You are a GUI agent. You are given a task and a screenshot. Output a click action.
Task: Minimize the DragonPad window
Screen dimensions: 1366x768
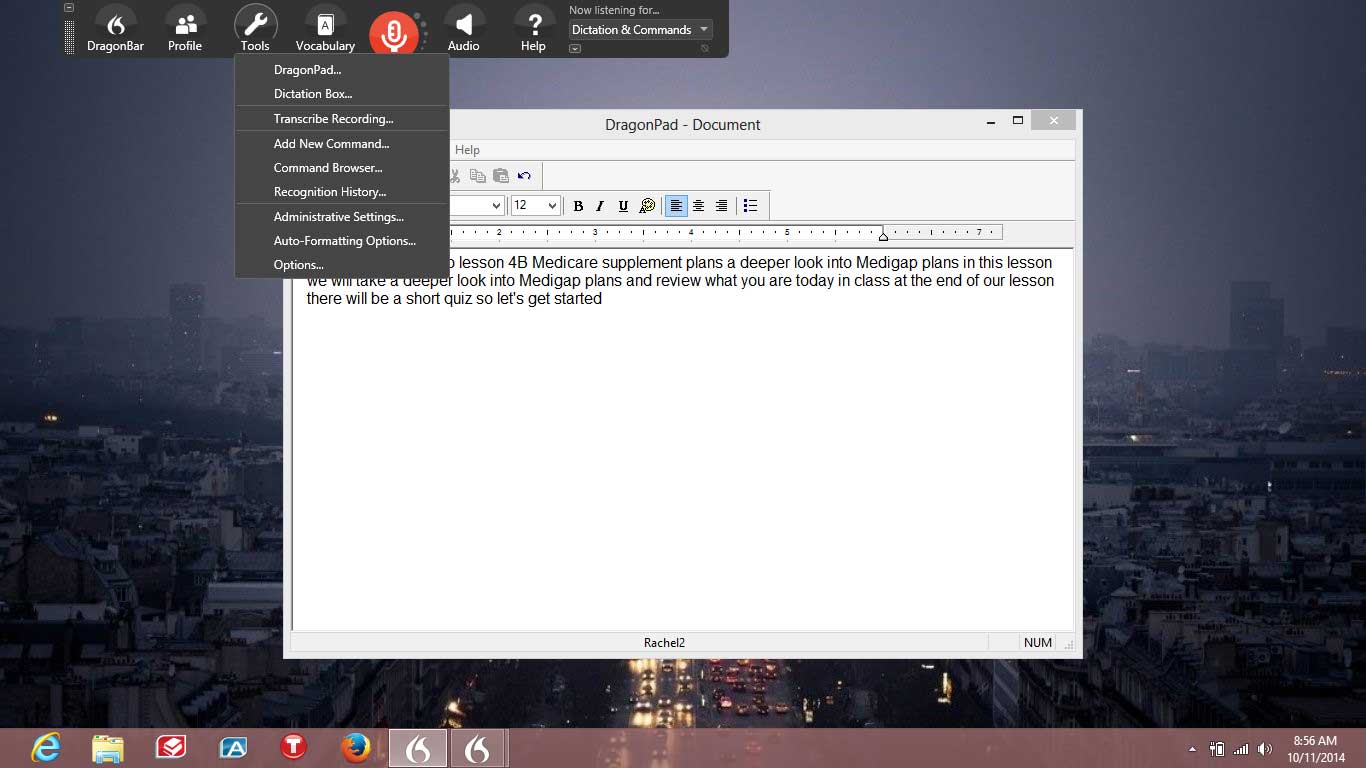point(991,121)
